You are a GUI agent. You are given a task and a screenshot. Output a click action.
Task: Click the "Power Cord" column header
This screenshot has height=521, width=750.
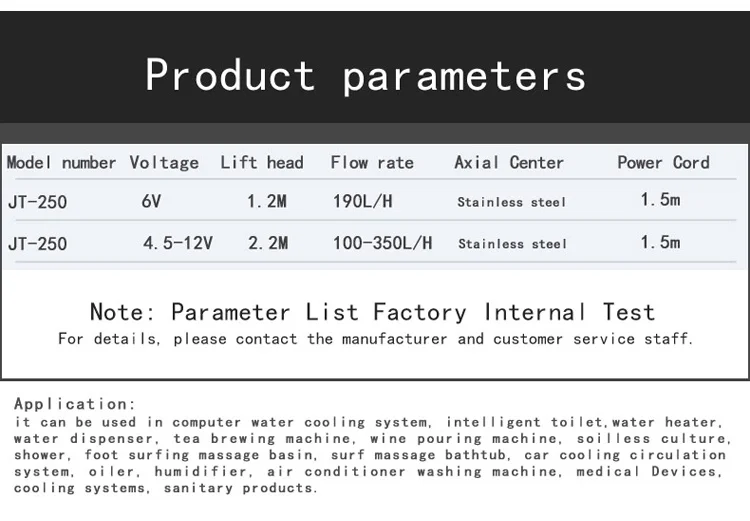(x=663, y=163)
